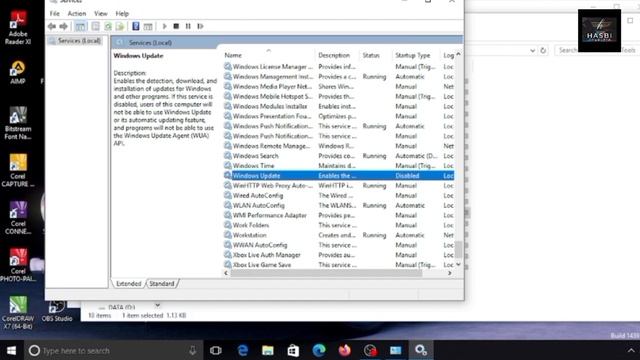The height and width of the screenshot is (360, 640).
Task: Click the Restart Service icon
Action: coord(200,27)
